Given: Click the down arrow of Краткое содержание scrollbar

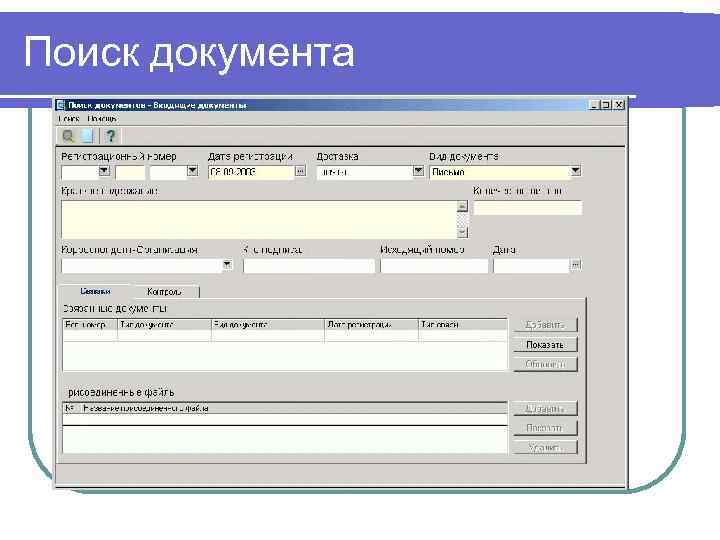Looking at the screenshot, I should (x=462, y=233).
